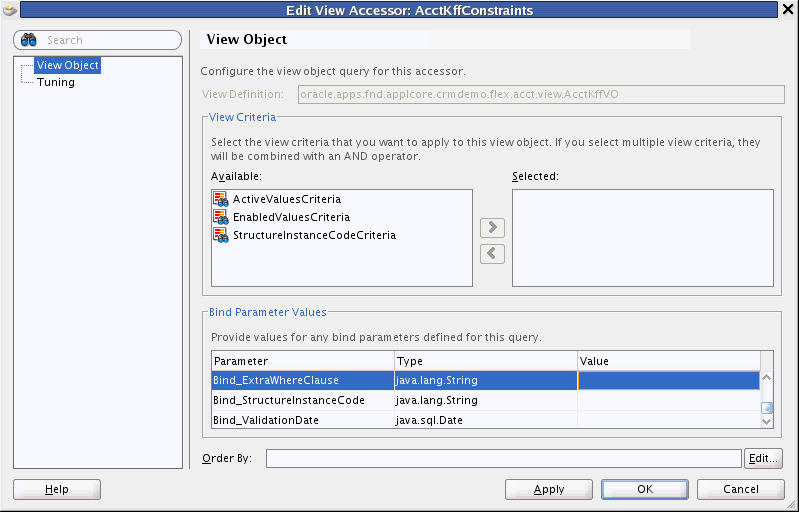Close the dialog with the X button
This screenshot has height=512, width=799.
click(788, 10)
